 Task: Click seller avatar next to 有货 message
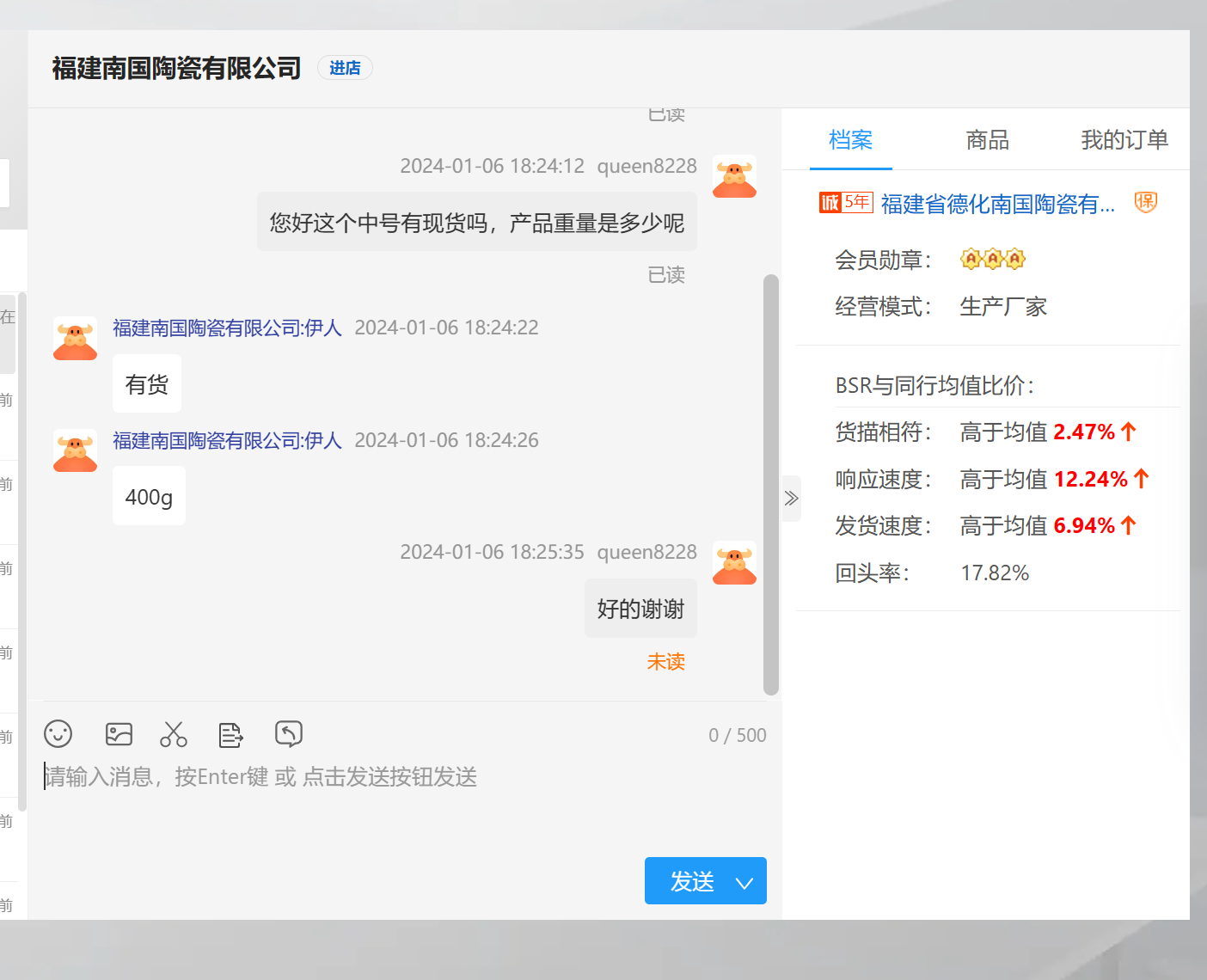point(76,338)
